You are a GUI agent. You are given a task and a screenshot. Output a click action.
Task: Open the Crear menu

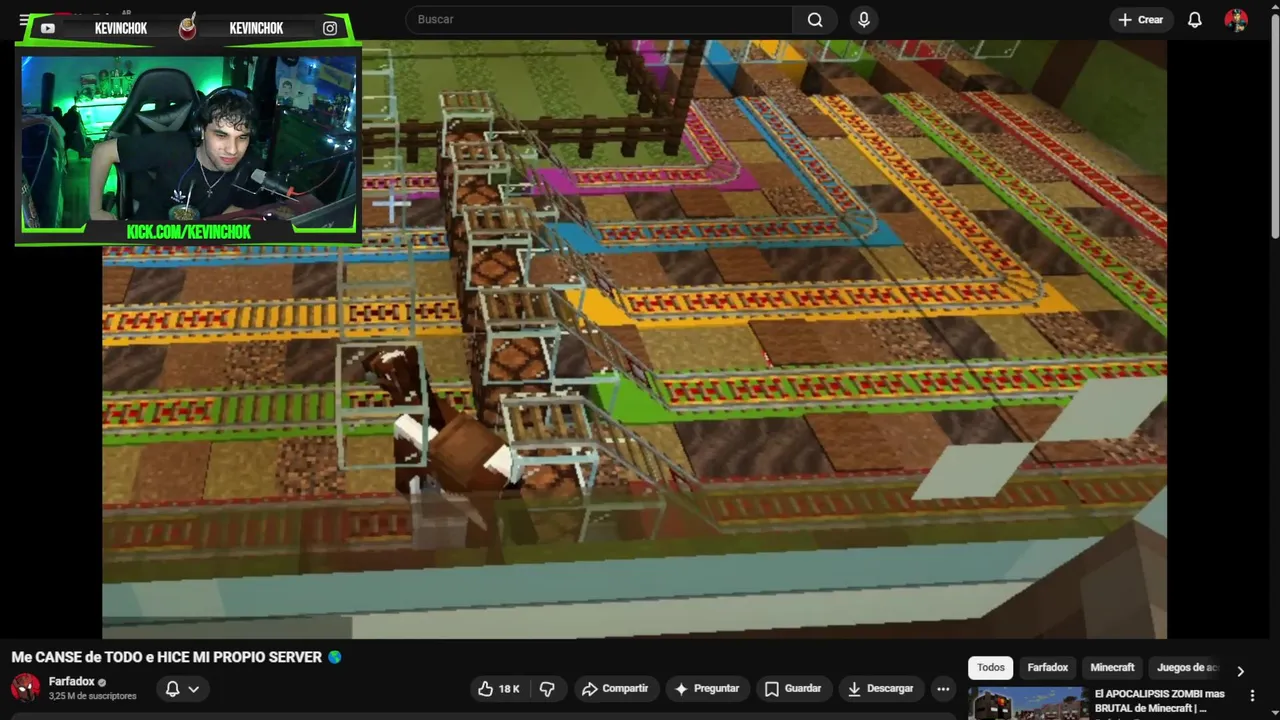tap(1140, 20)
